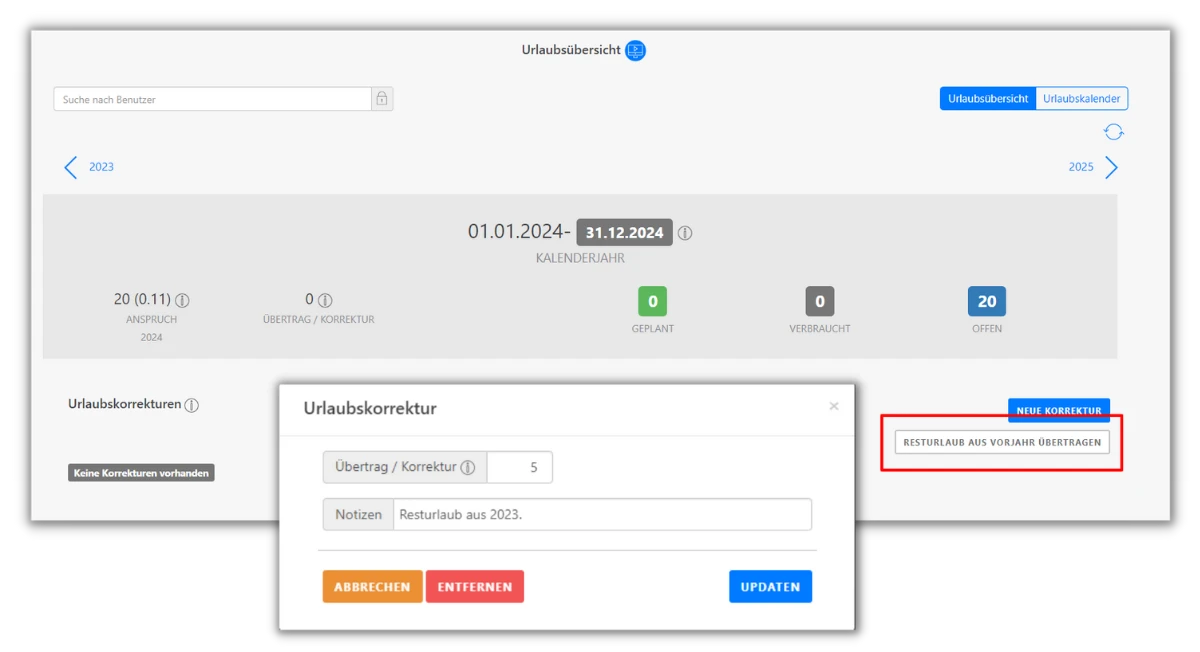Click the refresh icon below view tabs
This screenshot has height=652, width=1200.
pyautogui.click(x=1113, y=132)
